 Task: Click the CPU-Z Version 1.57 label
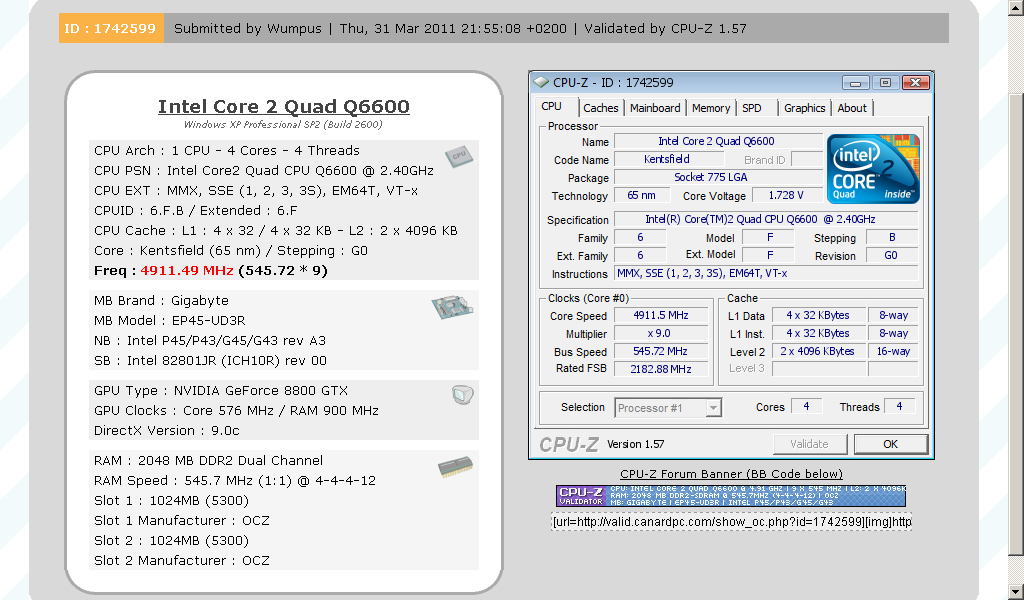[x=635, y=444]
